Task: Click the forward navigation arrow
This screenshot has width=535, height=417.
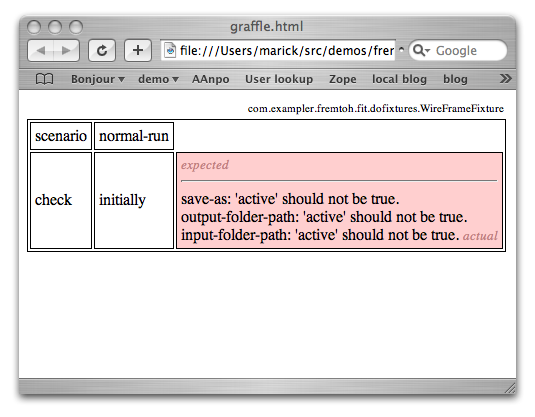Action: coord(67,51)
